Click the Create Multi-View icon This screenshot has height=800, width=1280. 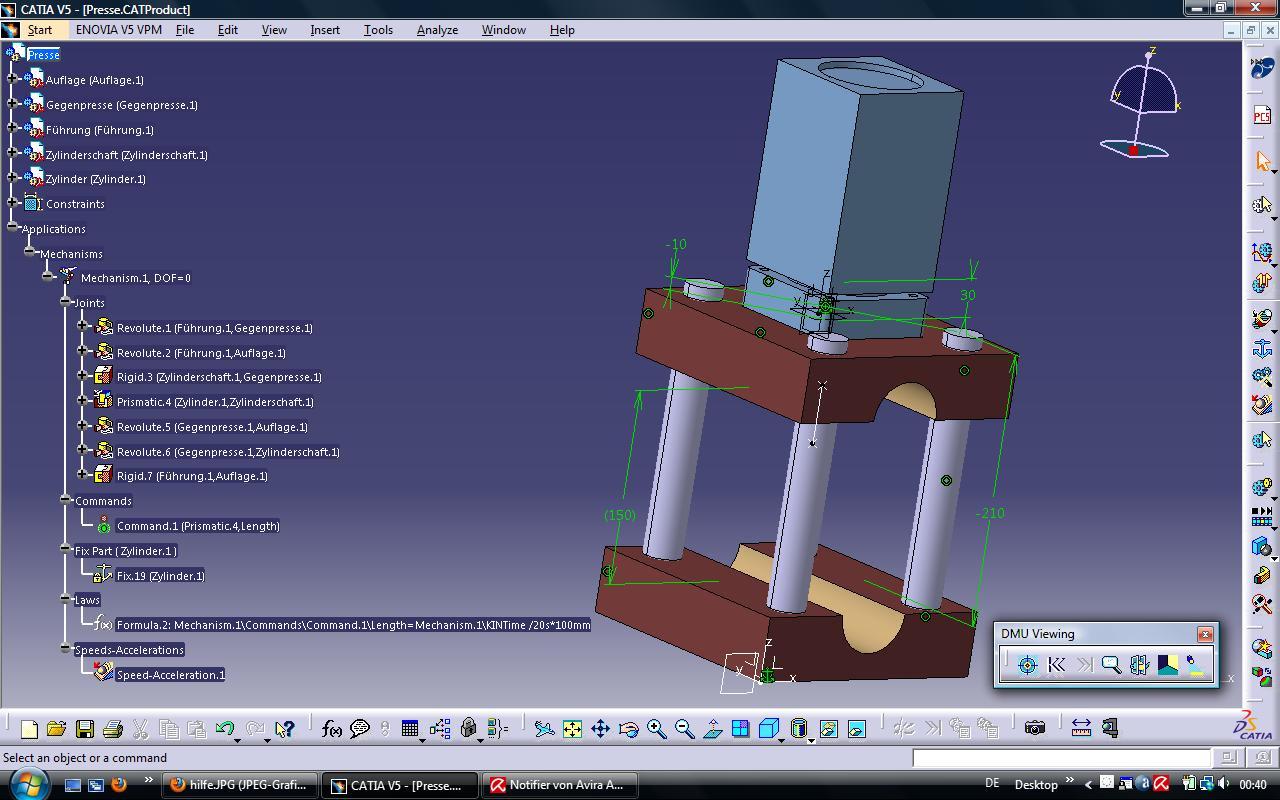pos(740,729)
